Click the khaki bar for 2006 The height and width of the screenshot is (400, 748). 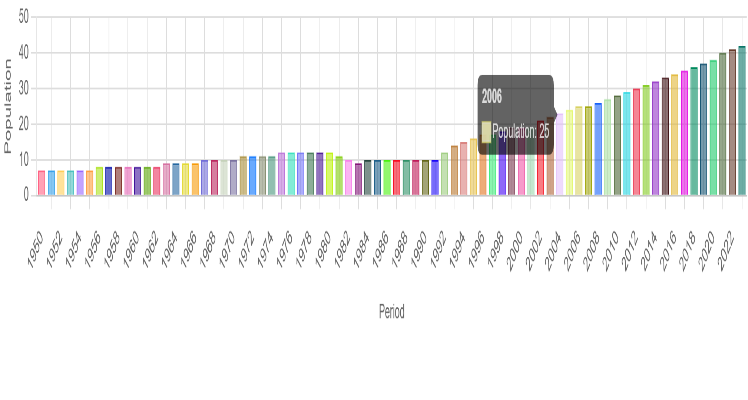pyautogui.click(x=579, y=151)
